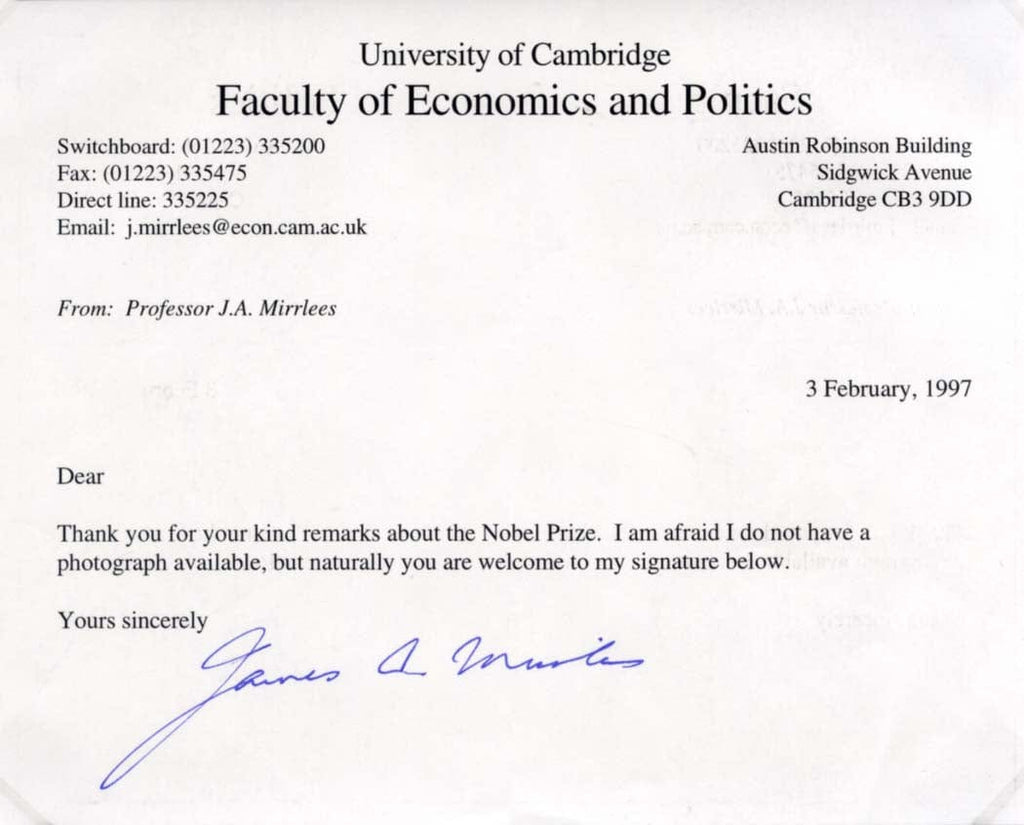Click the Email: label
The width and height of the screenshot is (1024, 825).
tap(87, 227)
